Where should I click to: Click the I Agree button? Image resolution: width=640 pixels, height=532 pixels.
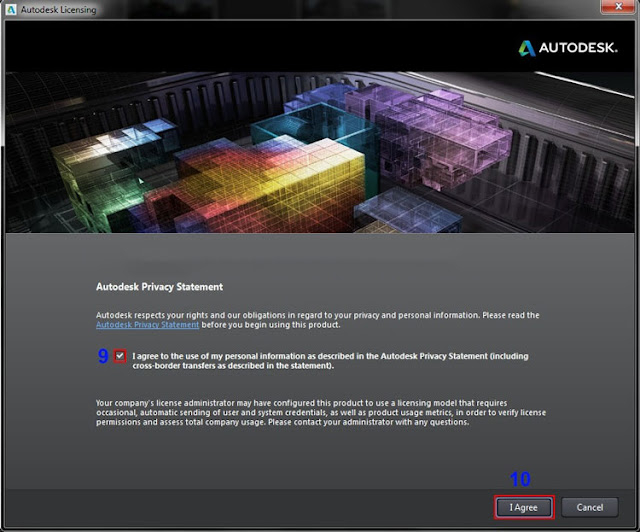[x=524, y=508]
